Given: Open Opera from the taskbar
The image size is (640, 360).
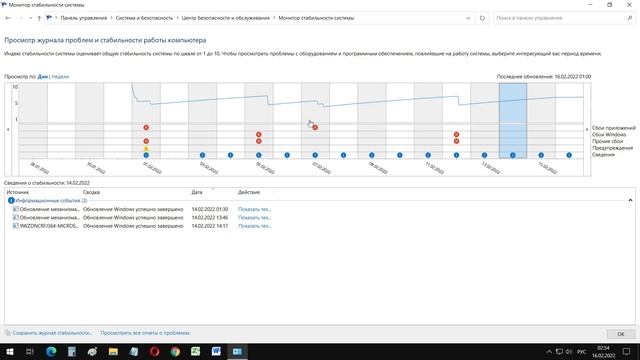Looking at the screenshot, I should tap(155, 351).
